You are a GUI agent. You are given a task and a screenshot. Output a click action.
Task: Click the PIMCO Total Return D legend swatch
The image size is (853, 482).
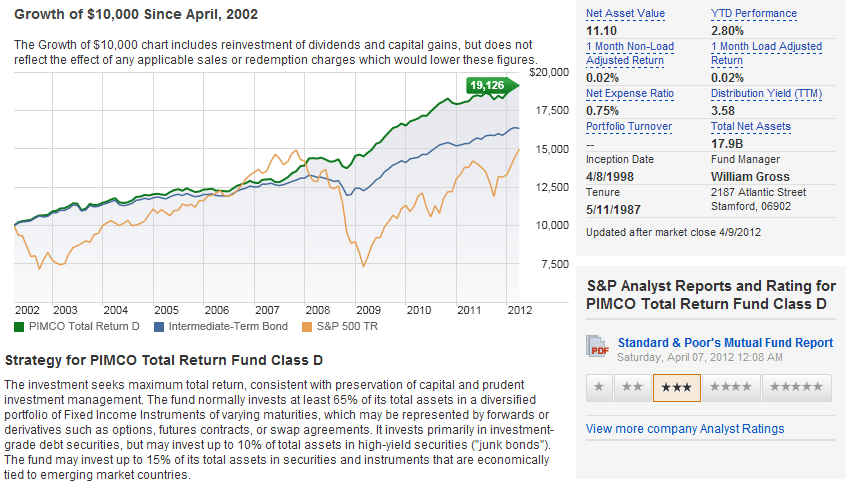(20, 326)
